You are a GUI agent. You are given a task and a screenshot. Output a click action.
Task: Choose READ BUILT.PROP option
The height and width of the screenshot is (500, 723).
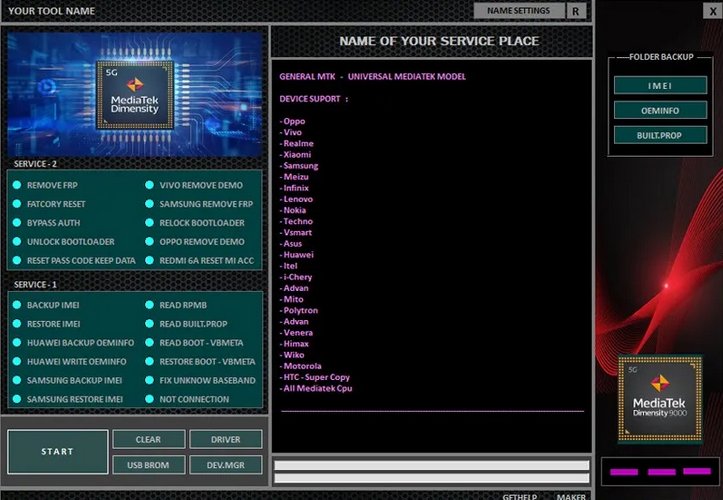click(x=186, y=324)
